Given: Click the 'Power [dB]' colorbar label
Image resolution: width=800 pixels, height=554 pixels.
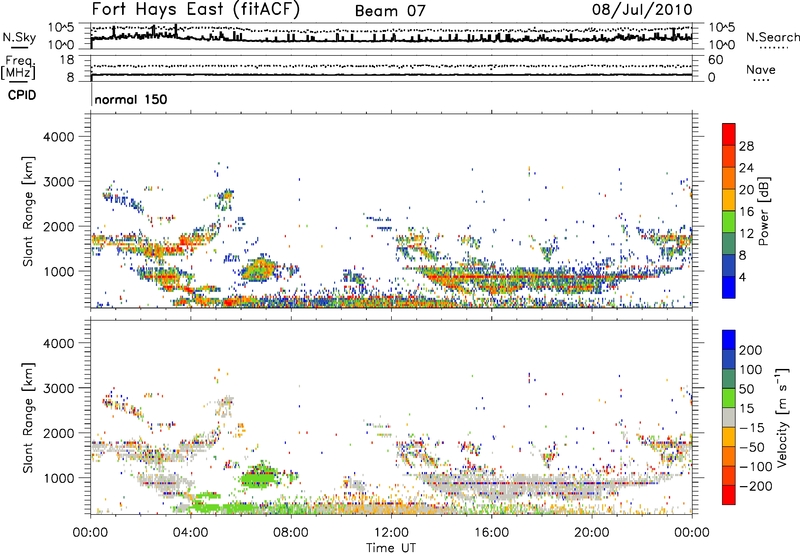Looking at the screenshot, I should [x=763, y=211].
